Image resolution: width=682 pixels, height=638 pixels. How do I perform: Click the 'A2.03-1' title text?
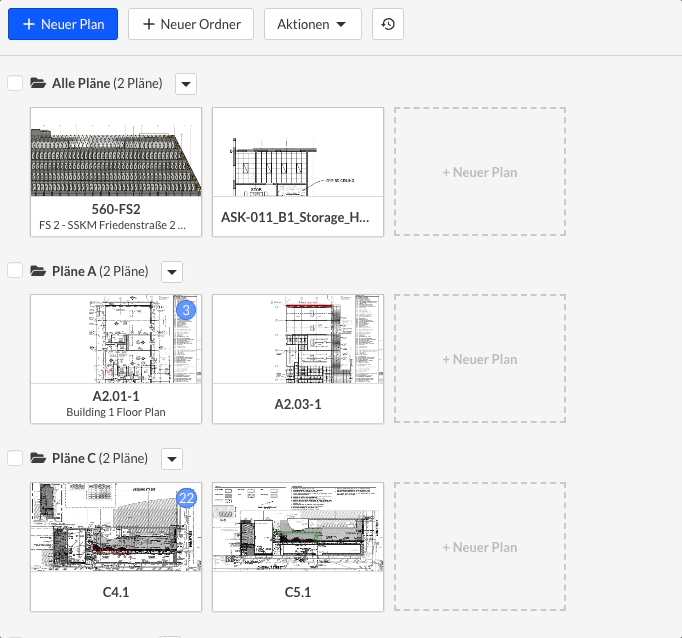point(298,404)
